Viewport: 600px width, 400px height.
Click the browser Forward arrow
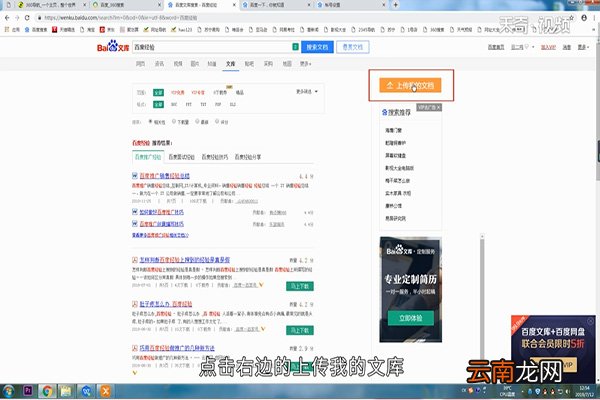(x=17, y=18)
